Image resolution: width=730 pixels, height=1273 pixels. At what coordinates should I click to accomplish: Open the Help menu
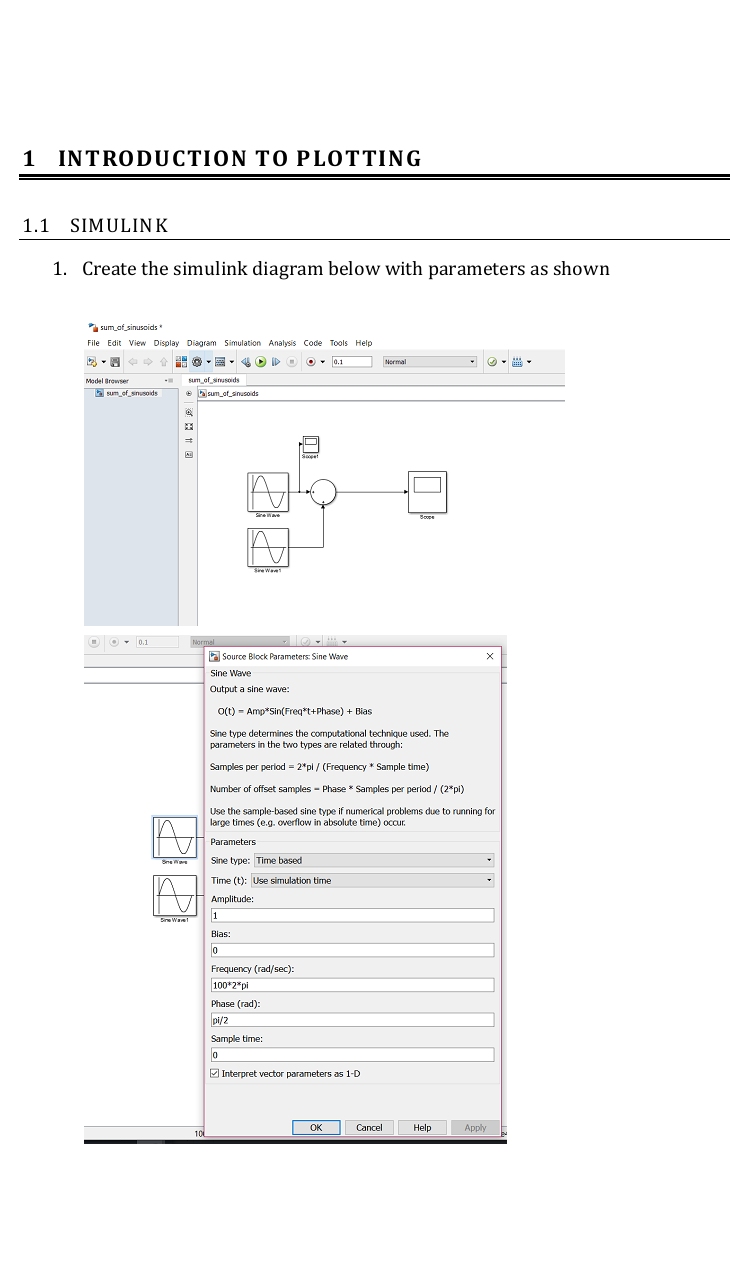point(364,343)
